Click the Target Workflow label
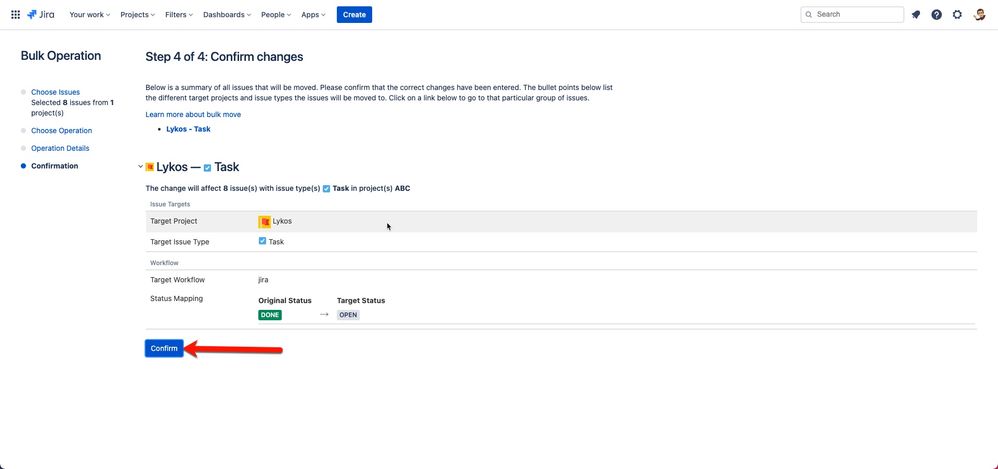Screen dimensions: 998x469 [178, 279]
